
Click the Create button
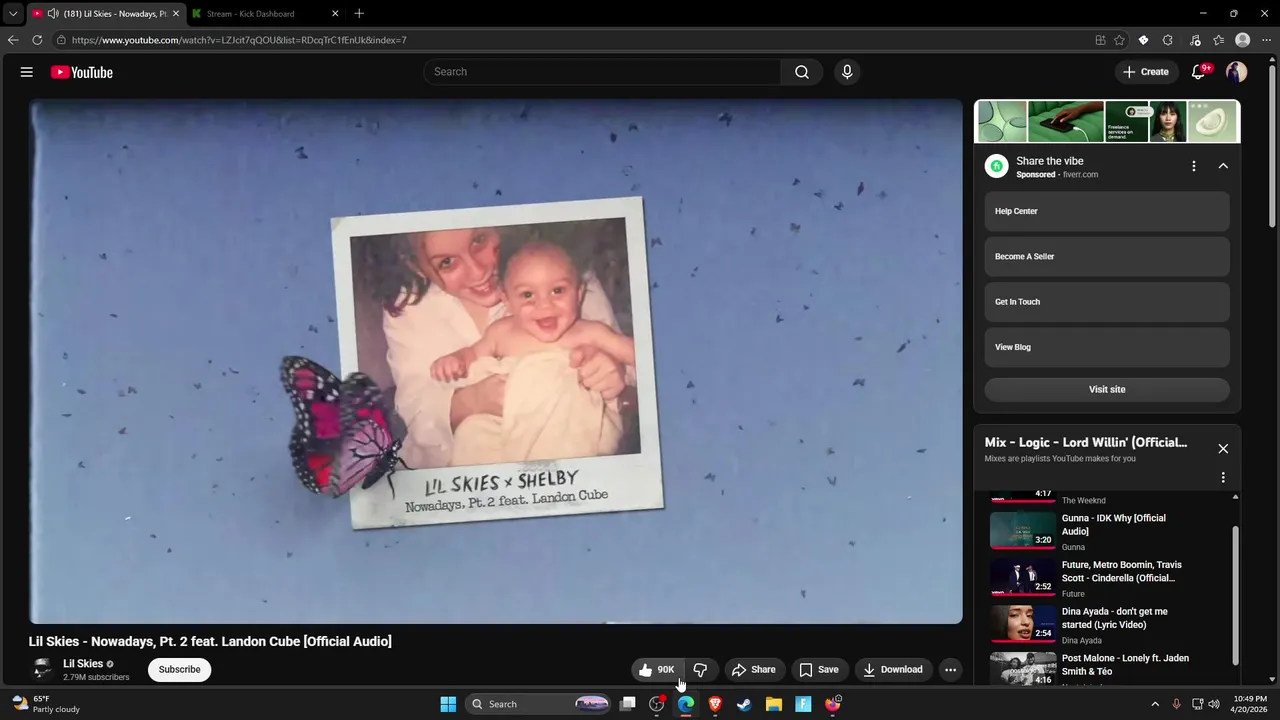tap(1146, 72)
